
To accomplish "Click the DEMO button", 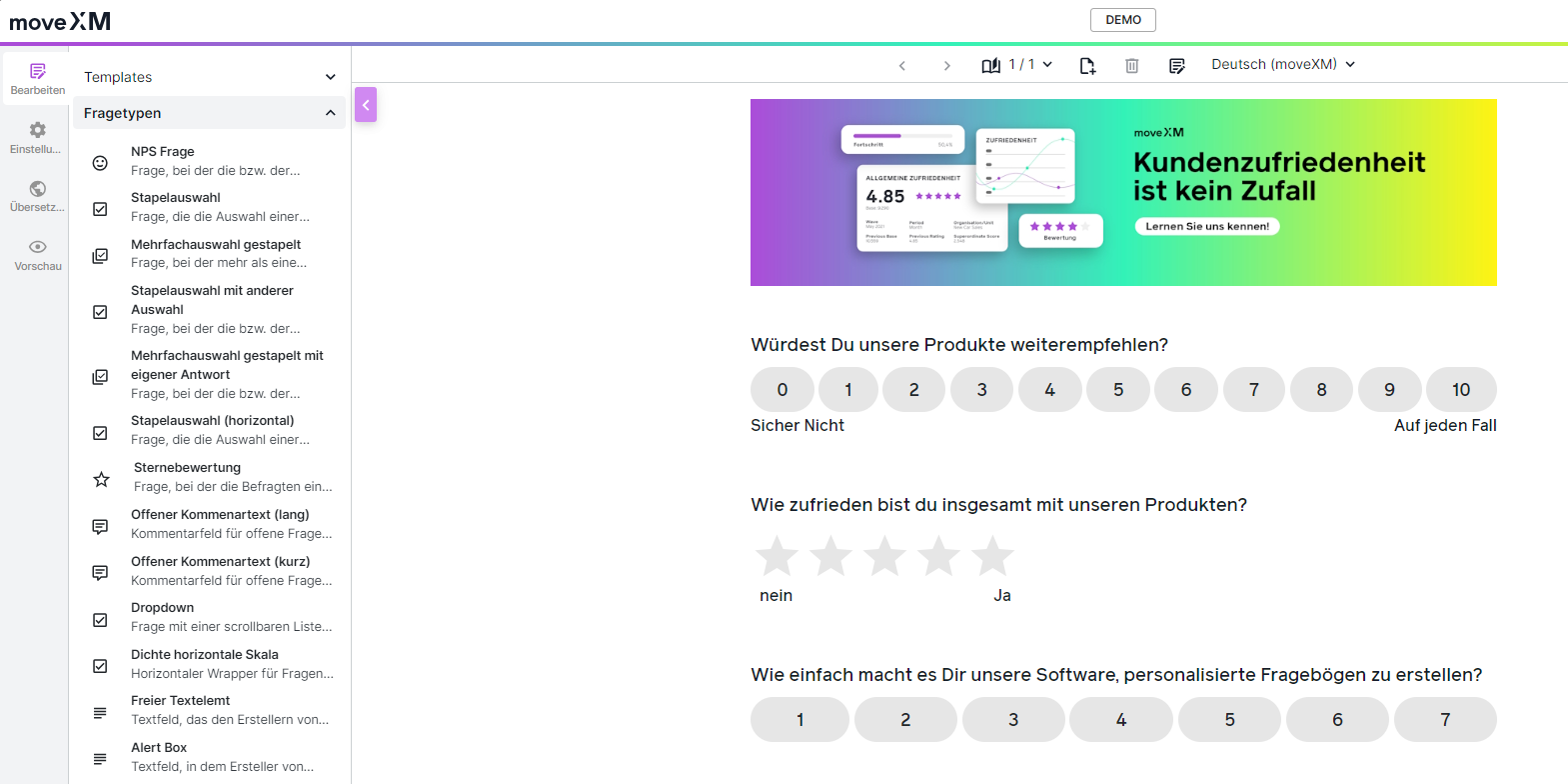I will [x=1123, y=20].
